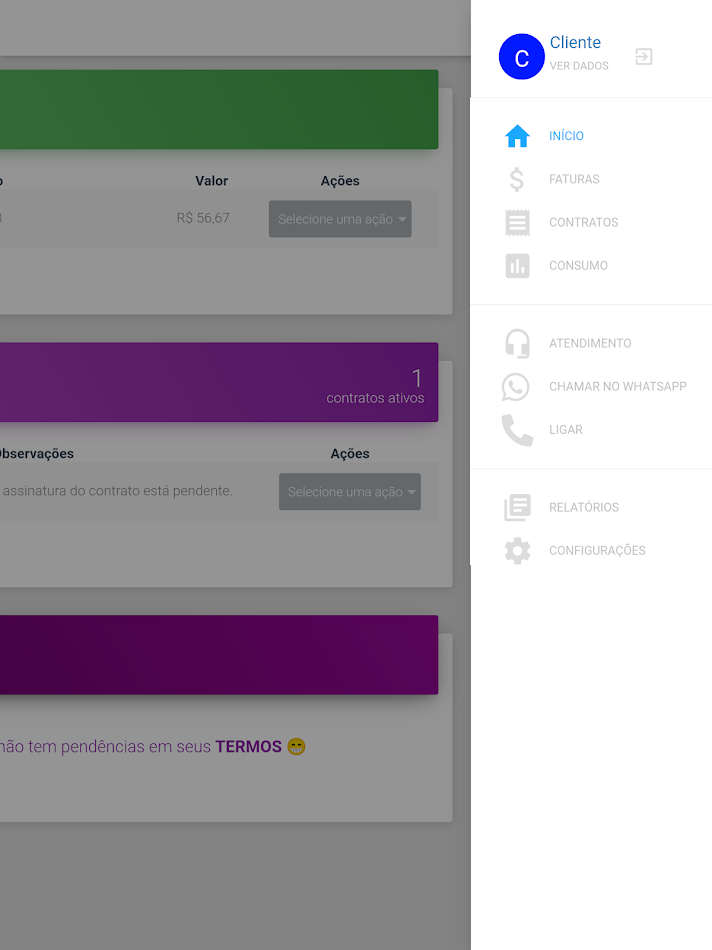Click the 'Valor' column header
Viewport: 712px width, 950px height.
[x=211, y=181]
